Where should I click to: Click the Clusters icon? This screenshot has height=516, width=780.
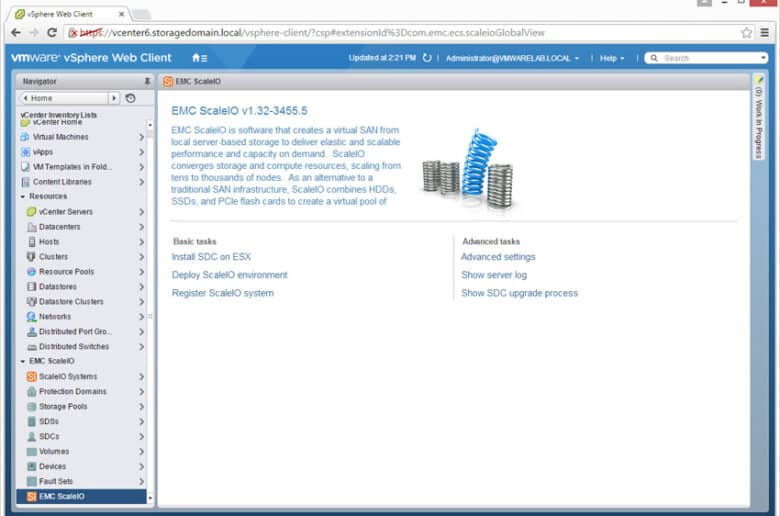click(31, 256)
